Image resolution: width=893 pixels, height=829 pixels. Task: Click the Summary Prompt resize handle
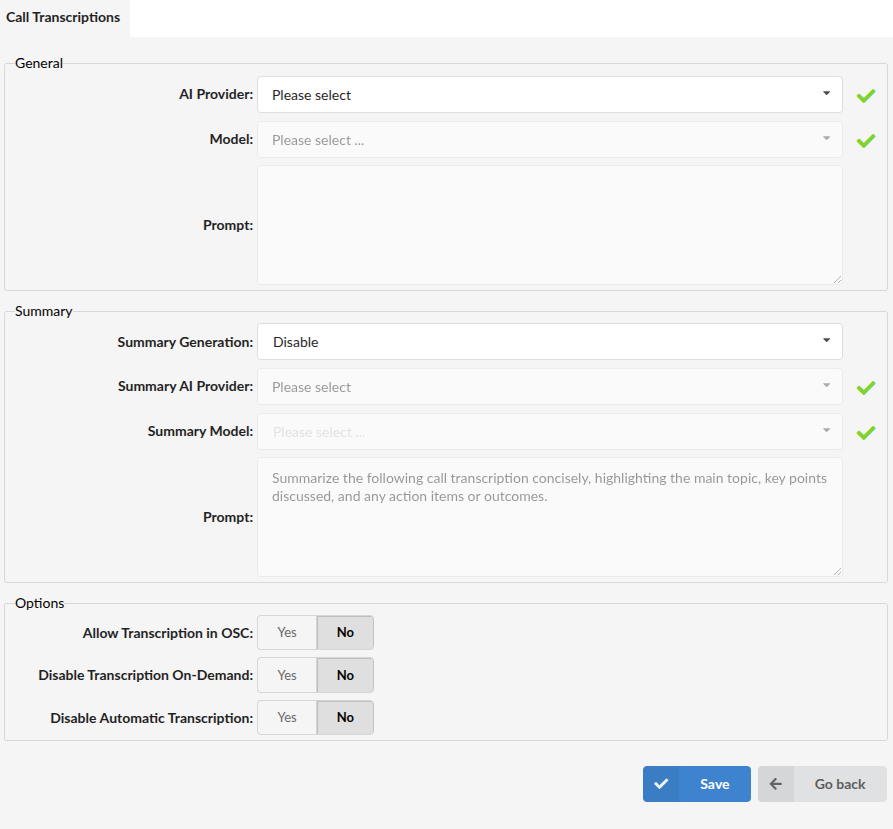(x=837, y=571)
